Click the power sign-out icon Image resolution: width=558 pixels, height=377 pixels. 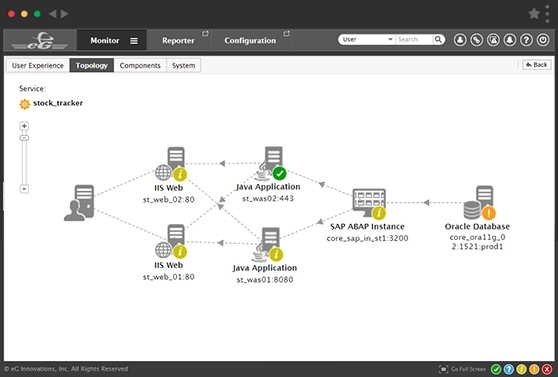point(543,40)
